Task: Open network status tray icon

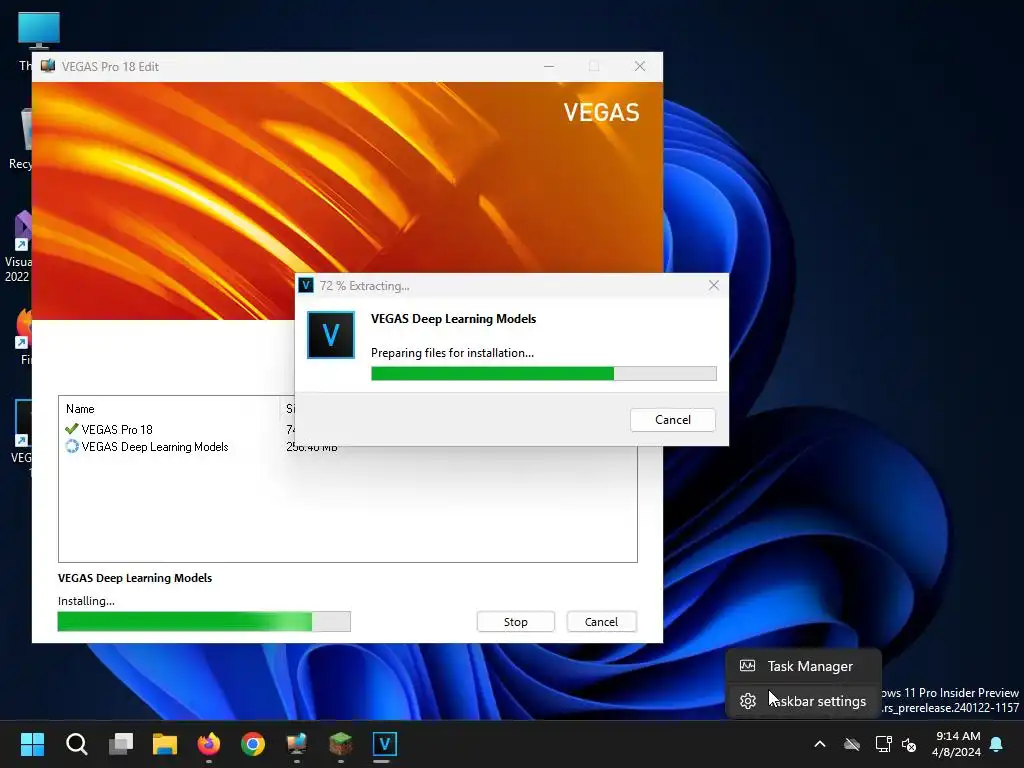Action: [x=883, y=744]
